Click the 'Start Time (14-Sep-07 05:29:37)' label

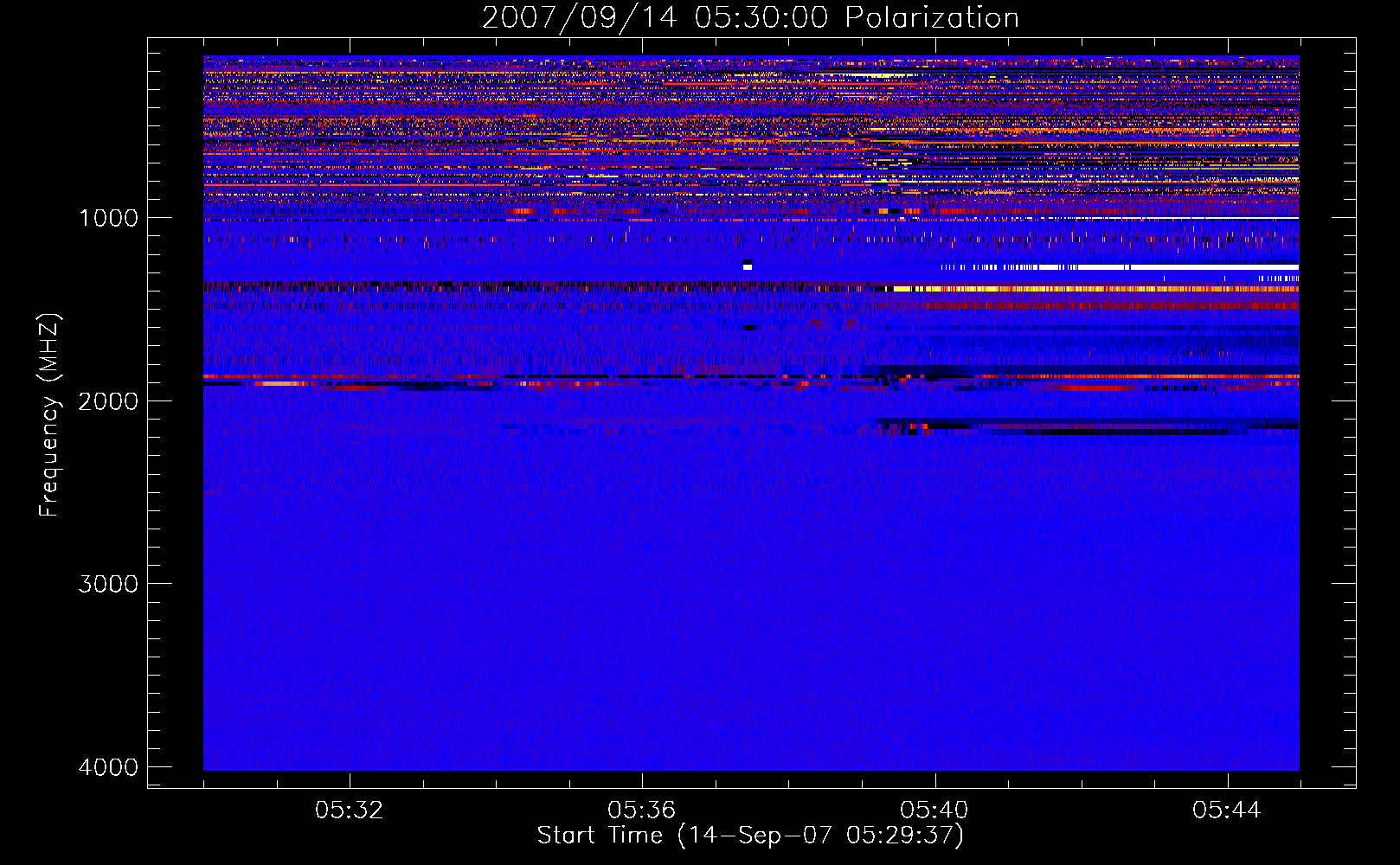pos(750,836)
